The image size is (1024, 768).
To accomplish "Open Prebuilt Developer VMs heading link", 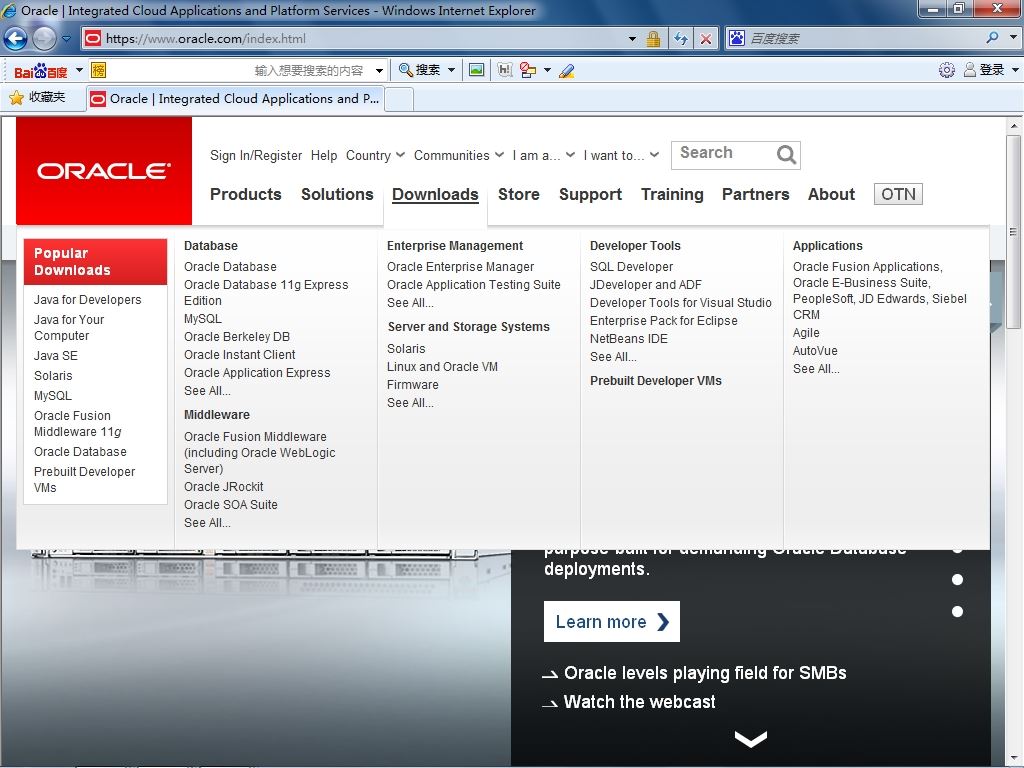I will click(x=656, y=381).
